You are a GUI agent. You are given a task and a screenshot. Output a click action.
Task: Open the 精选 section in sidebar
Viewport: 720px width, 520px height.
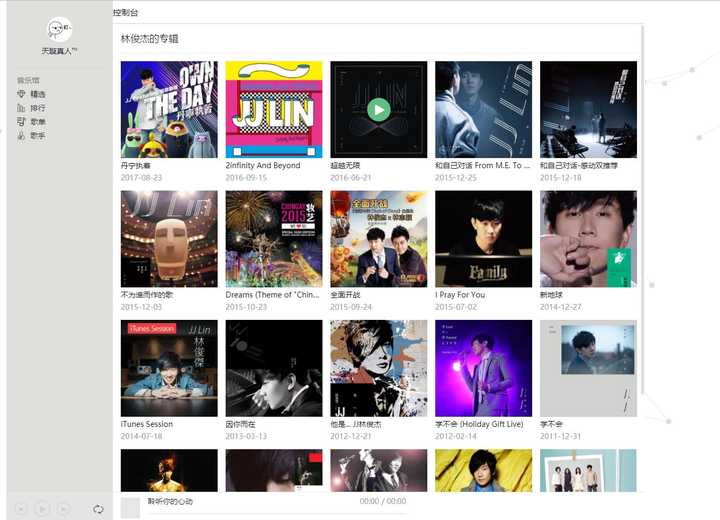pyautogui.click(x=31, y=94)
